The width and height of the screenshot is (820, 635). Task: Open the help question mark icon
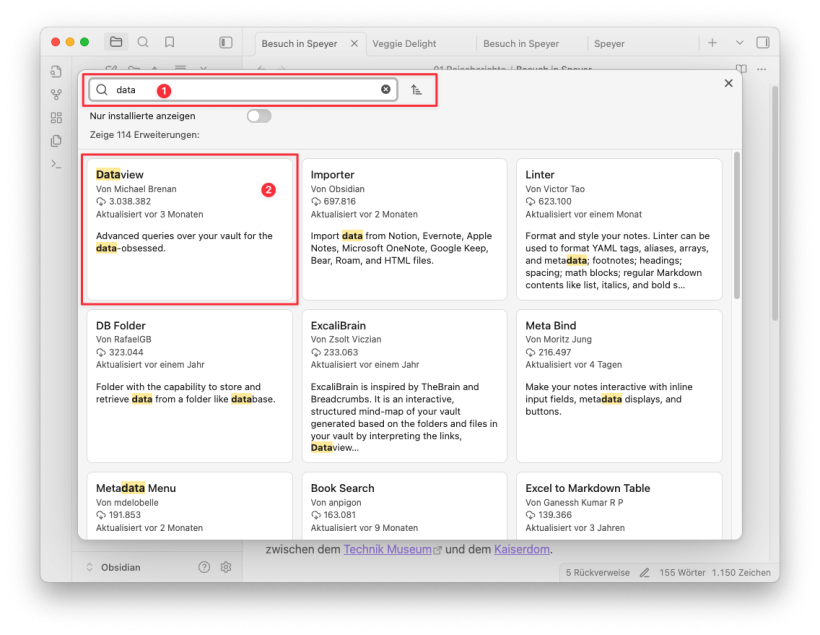tap(204, 567)
